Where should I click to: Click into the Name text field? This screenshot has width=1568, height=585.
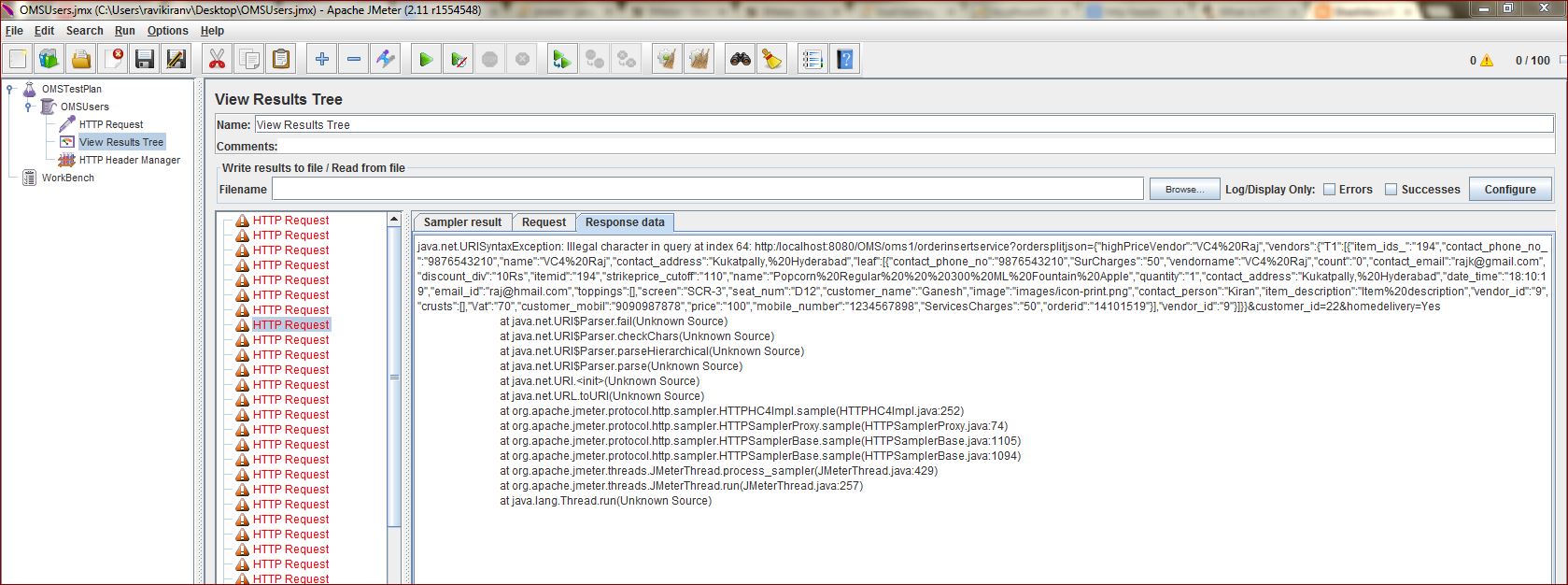(x=904, y=124)
